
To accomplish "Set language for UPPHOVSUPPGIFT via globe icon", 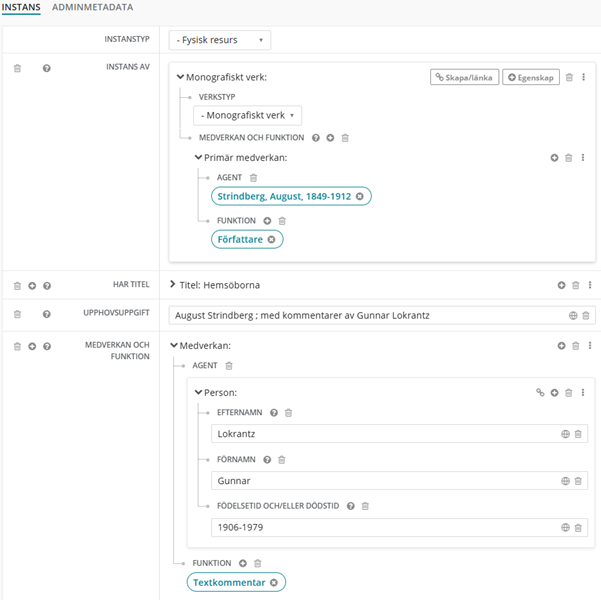I will pyautogui.click(x=573, y=315).
